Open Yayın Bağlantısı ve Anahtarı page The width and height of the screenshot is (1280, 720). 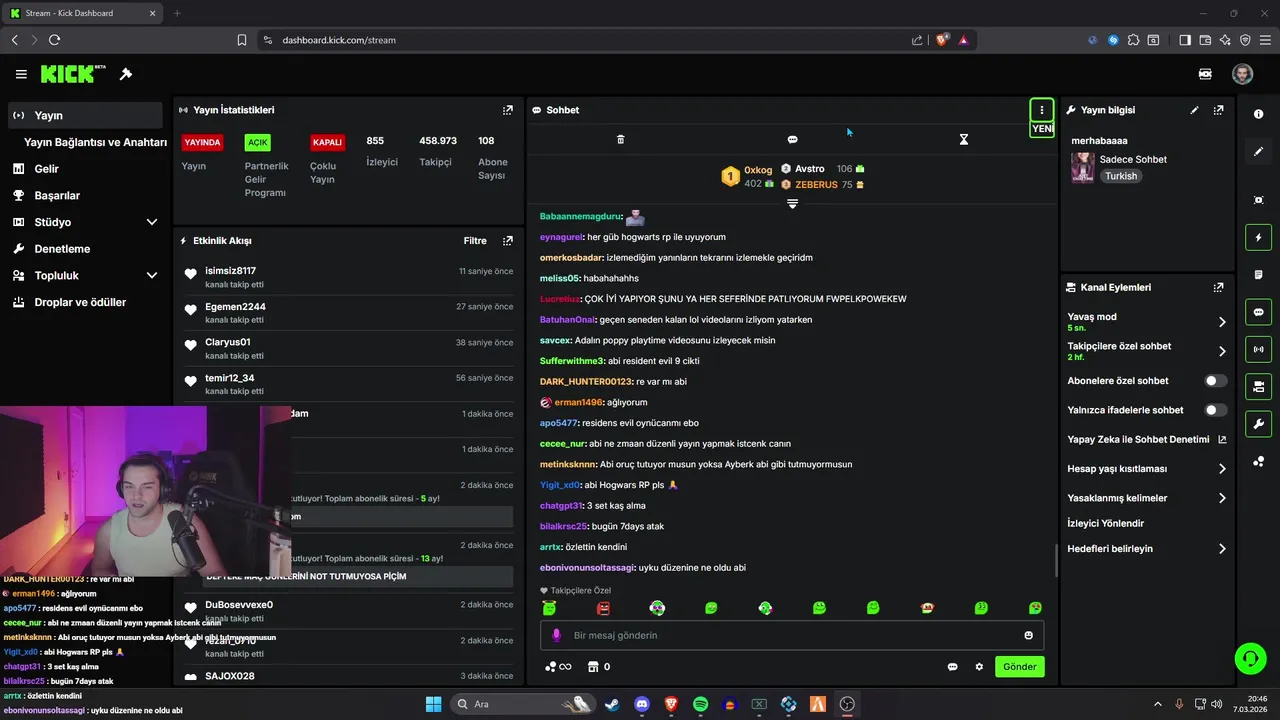(x=95, y=142)
